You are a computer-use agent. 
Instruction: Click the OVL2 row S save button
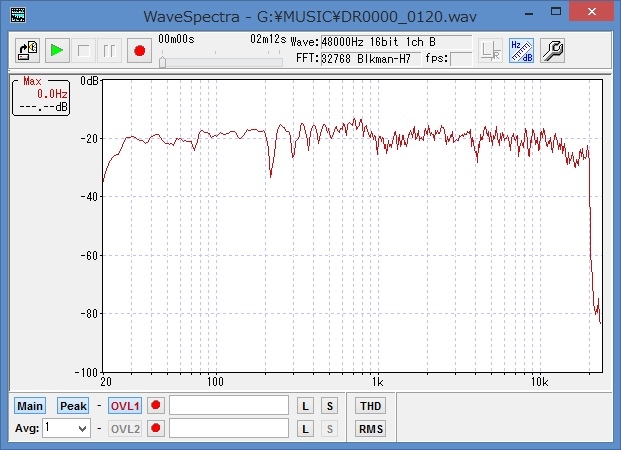click(330, 429)
